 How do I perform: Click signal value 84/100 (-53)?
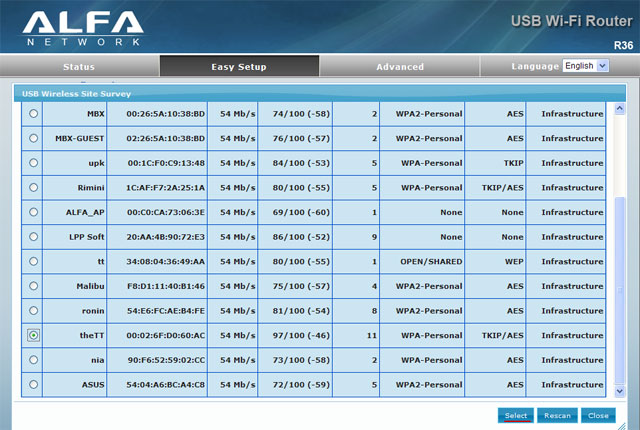(301, 163)
